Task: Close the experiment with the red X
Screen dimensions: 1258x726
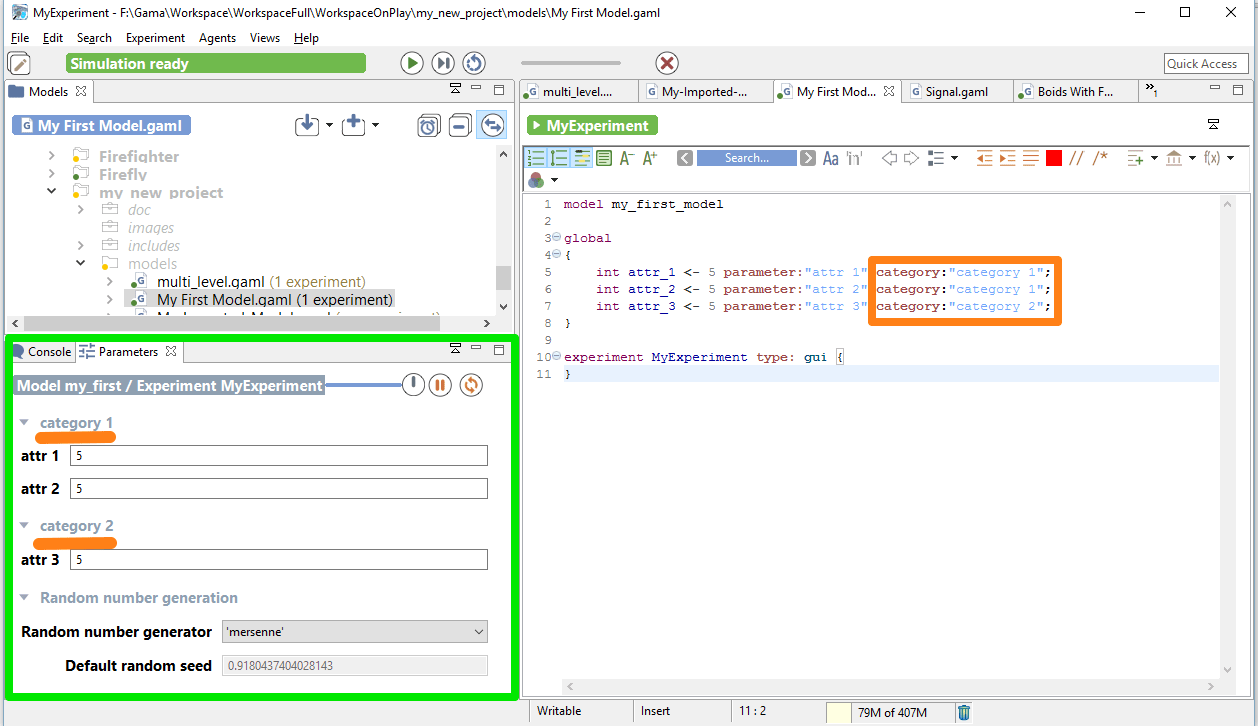Action: coord(667,63)
